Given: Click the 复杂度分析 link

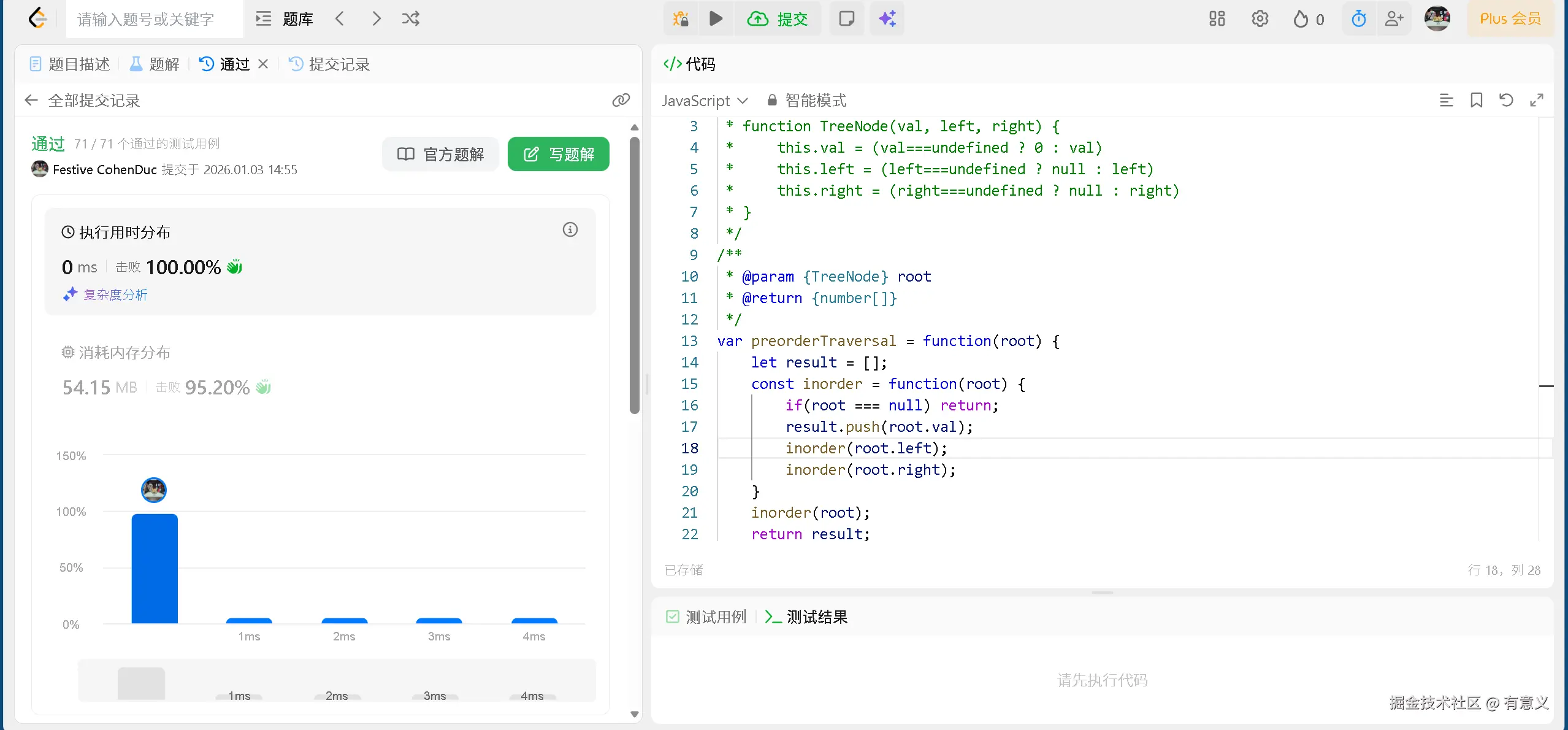Looking at the screenshot, I should click(115, 294).
